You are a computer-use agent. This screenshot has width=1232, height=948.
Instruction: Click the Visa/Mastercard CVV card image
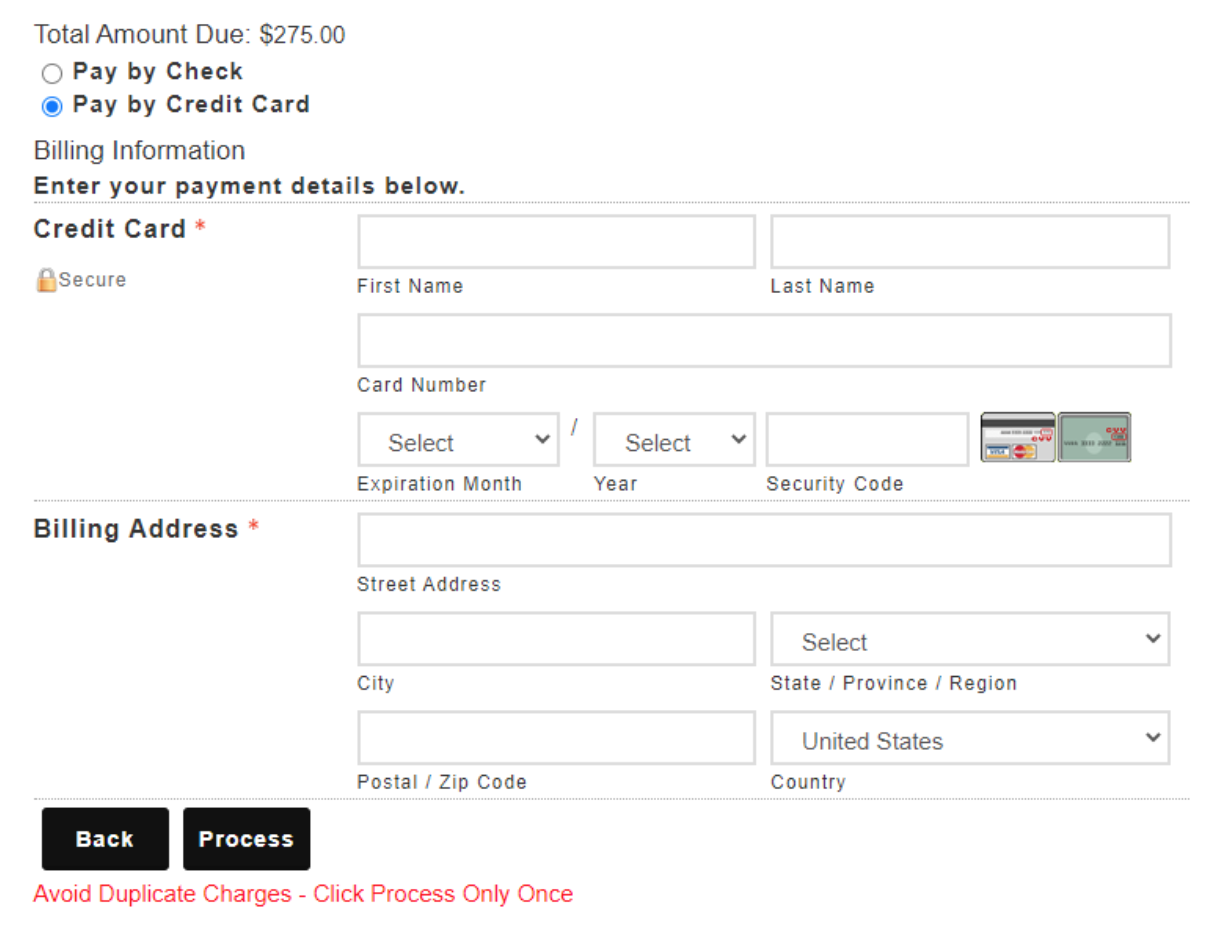pos(1017,438)
